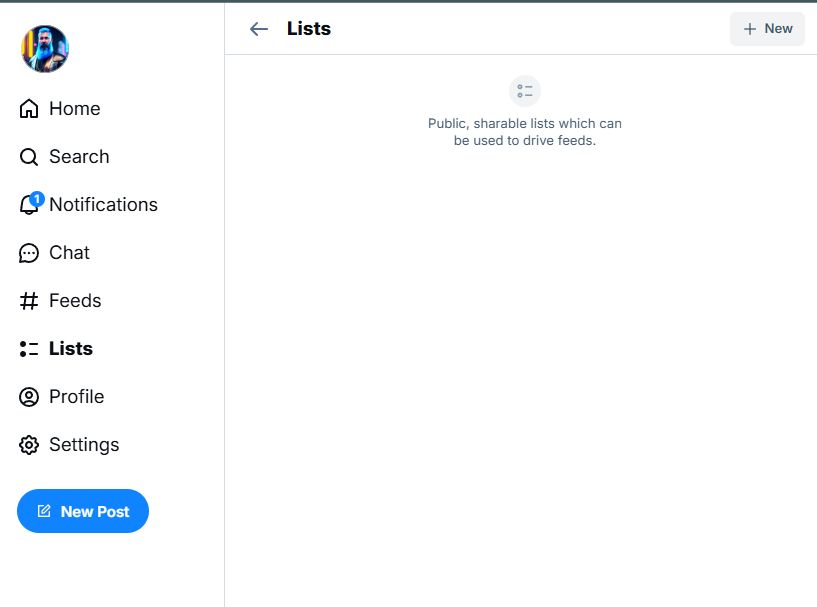Open the Settings text label
The image size is (817, 607).
(84, 445)
